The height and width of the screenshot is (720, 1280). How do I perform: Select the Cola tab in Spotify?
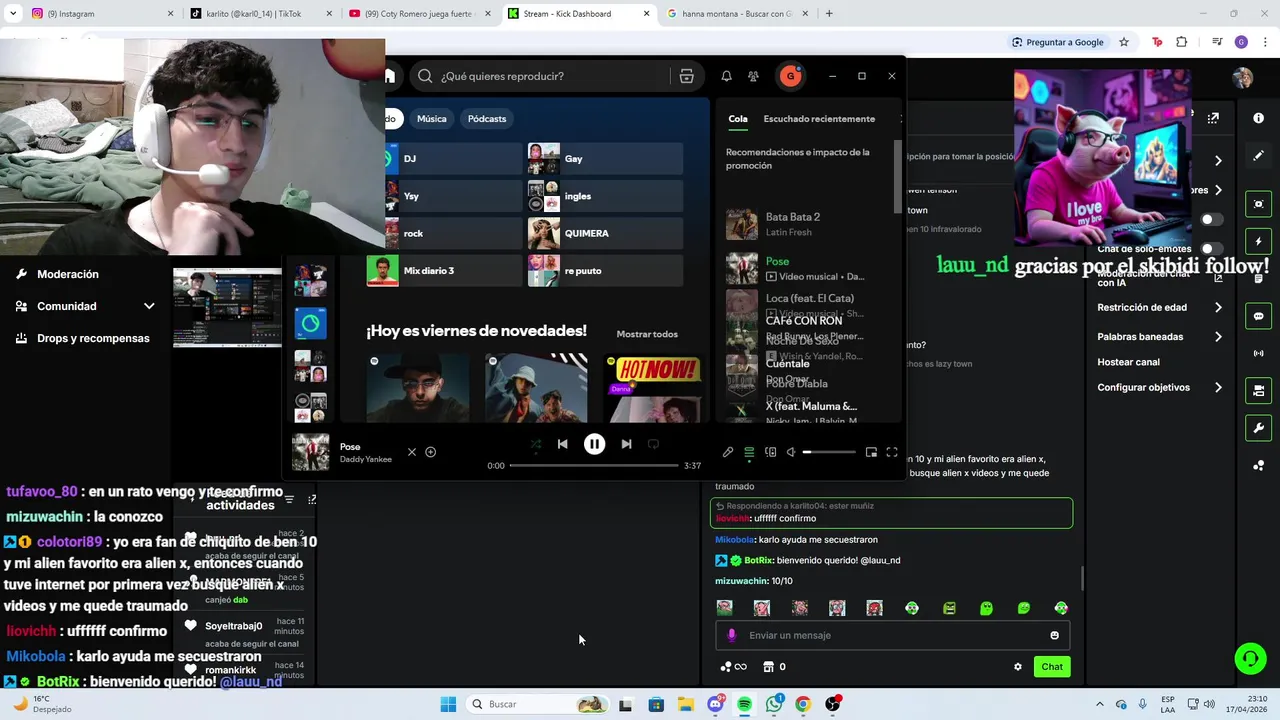point(738,119)
